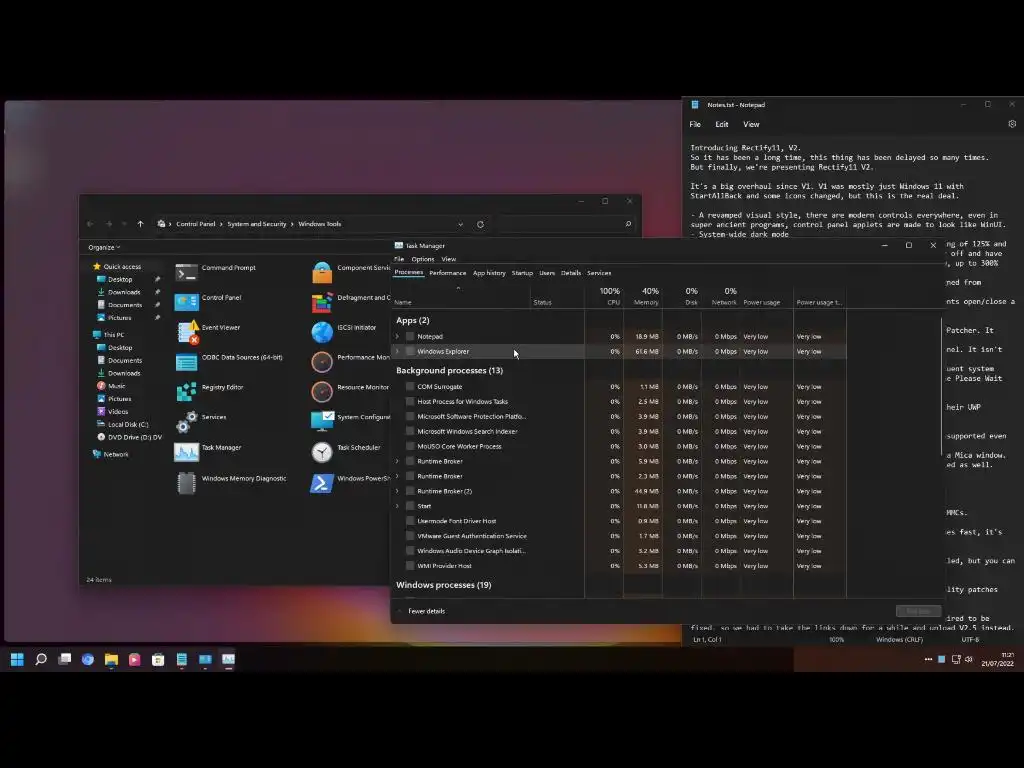Viewport: 1024px width, 768px height.
Task: Select VMware Guest Authentication Service row
Action: coord(619,536)
